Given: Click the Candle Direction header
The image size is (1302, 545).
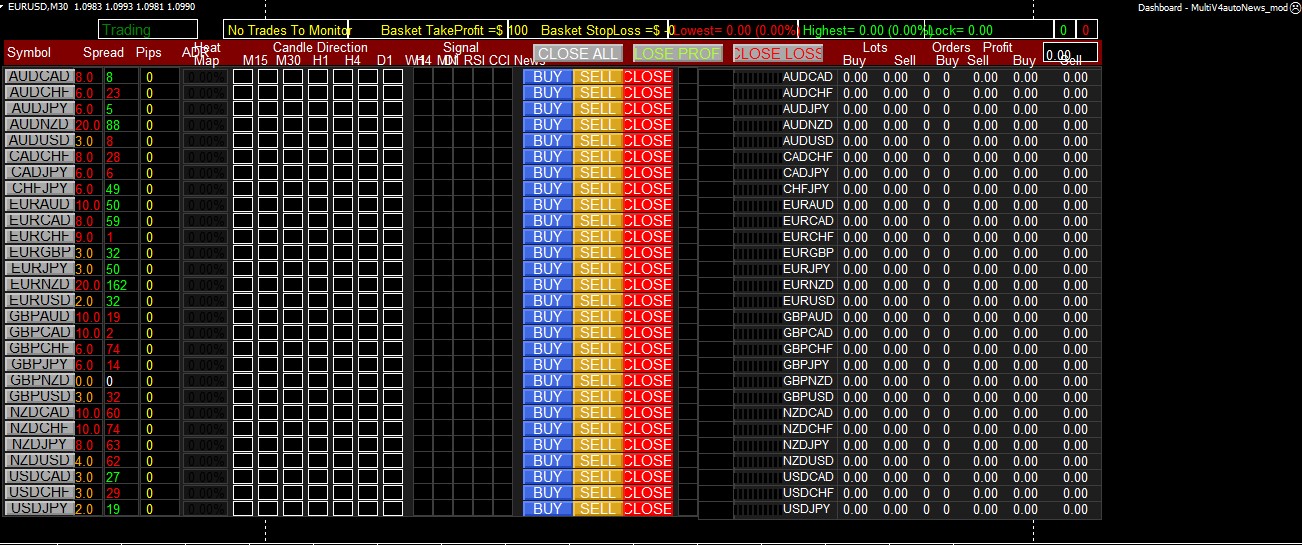Looking at the screenshot, I should (320, 47).
